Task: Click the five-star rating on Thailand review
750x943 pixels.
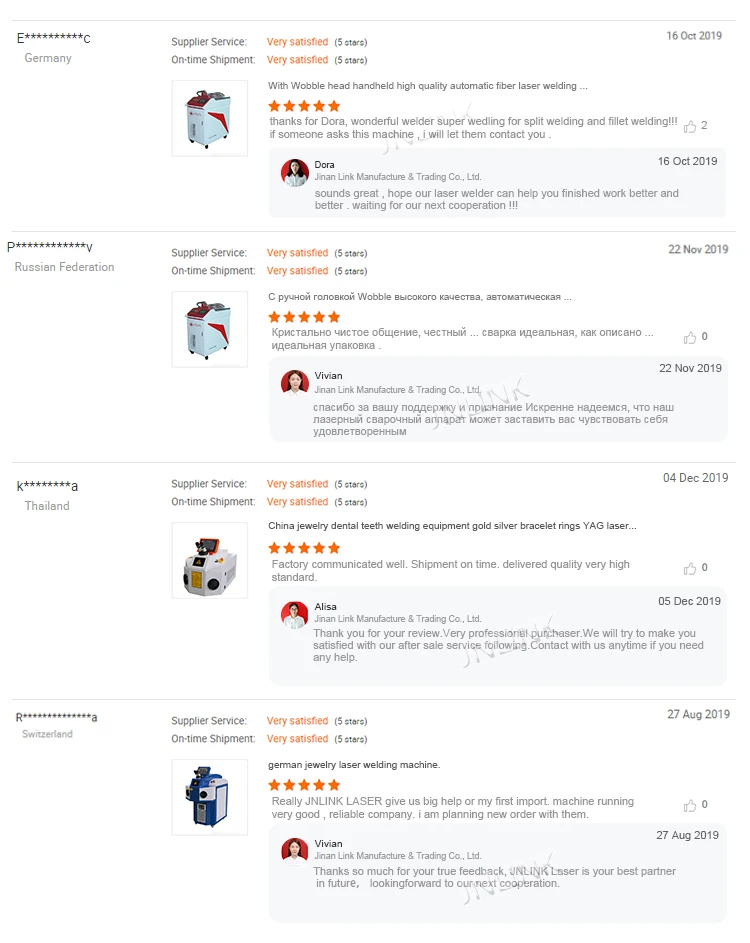Action: click(304, 548)
